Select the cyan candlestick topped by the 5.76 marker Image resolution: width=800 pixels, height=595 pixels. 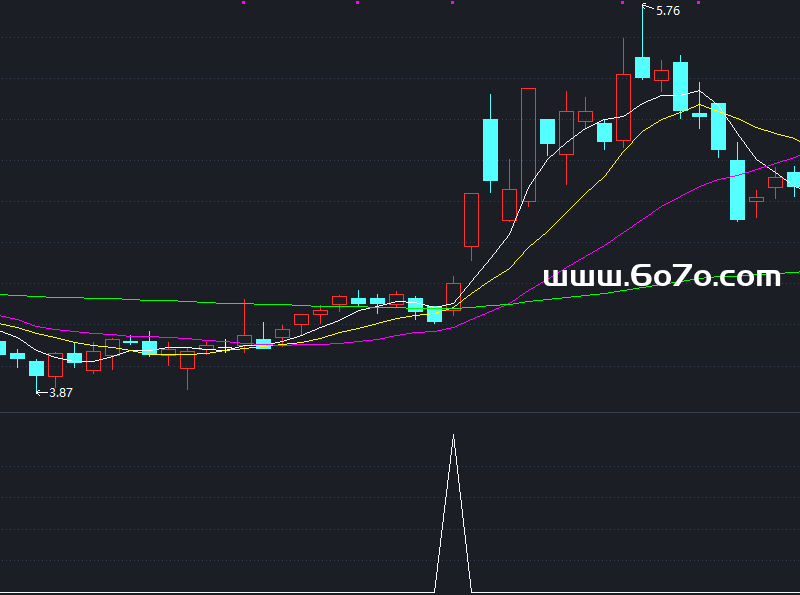(x=642, y=67)
